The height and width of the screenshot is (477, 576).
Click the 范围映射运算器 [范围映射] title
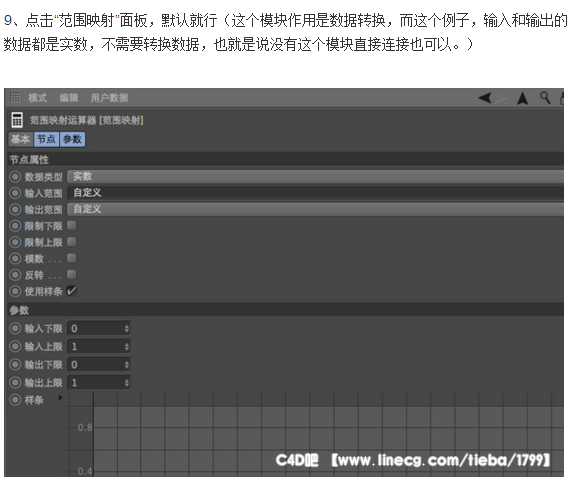[87, 120]
